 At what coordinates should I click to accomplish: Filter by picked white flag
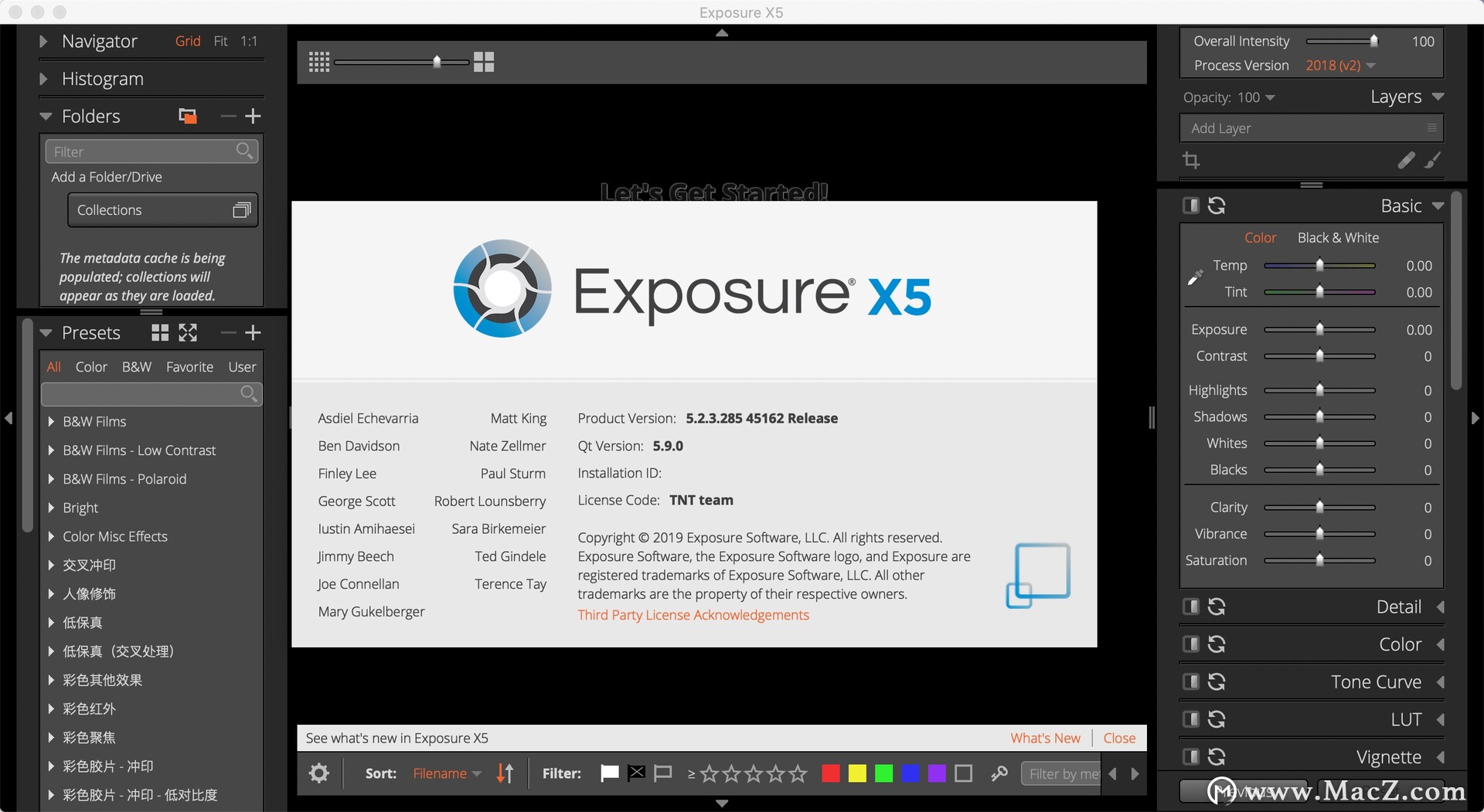pos(610,773)
